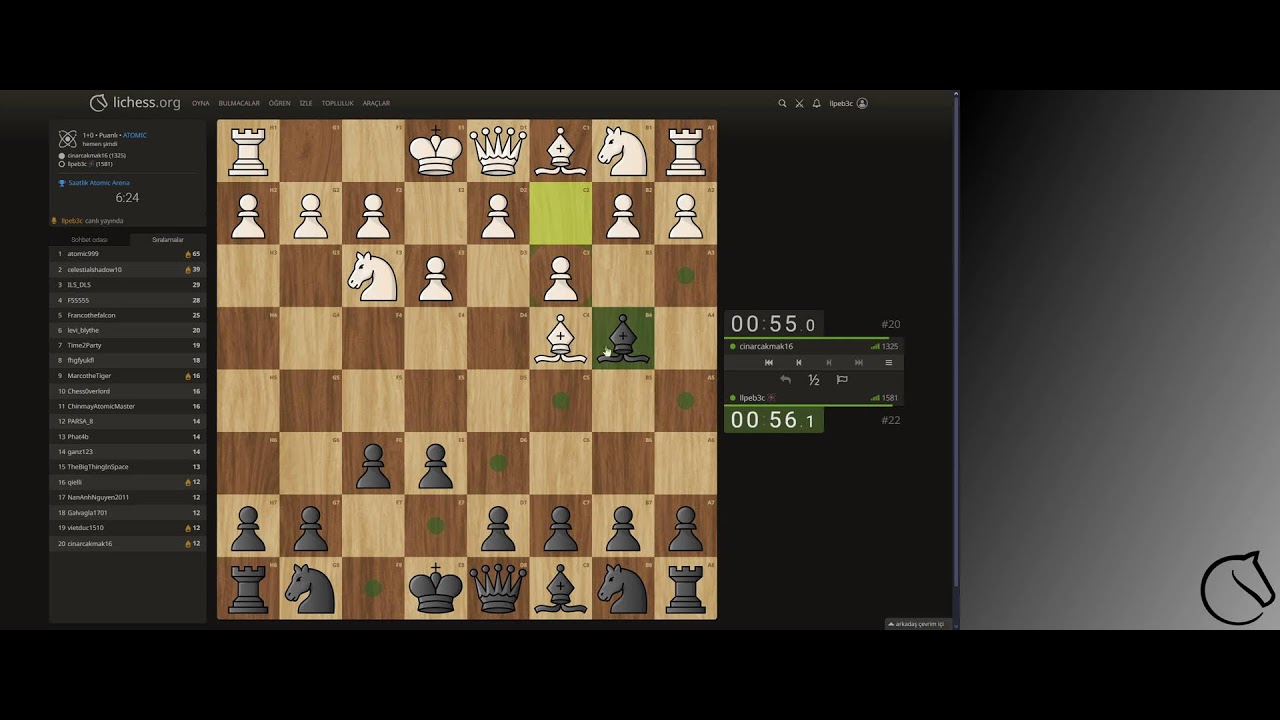The image size is (1280, 720).
Task: Open the arkadaş çevrim içi friends box
Action: pyautogui.click(x=918, y=623)
